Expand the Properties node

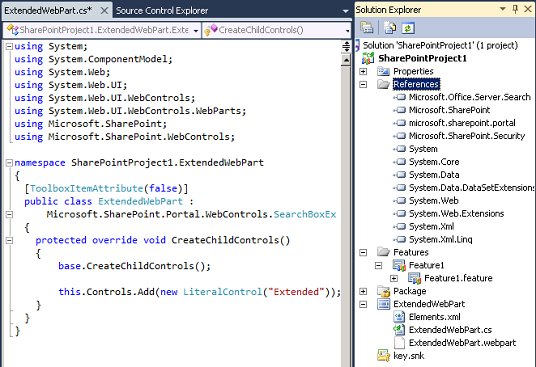click(363, 71)
